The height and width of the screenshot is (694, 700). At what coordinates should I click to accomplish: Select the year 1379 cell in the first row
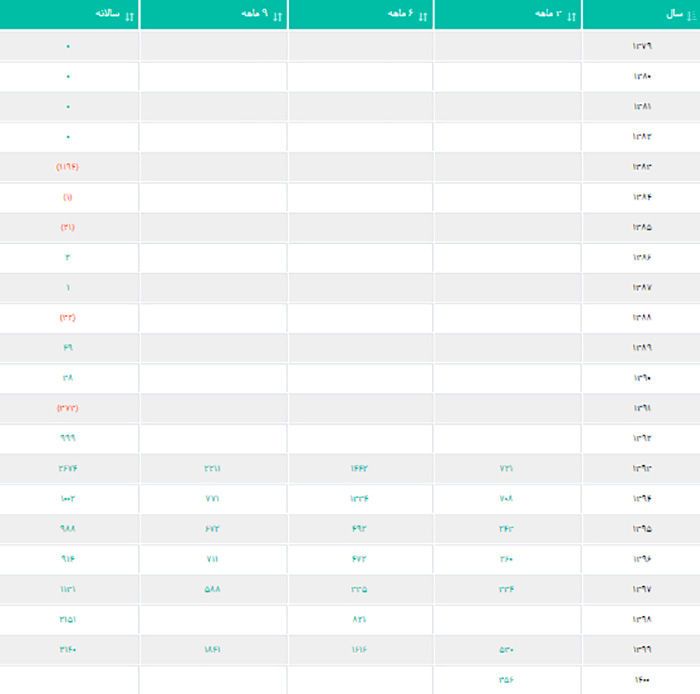(641, 46)
